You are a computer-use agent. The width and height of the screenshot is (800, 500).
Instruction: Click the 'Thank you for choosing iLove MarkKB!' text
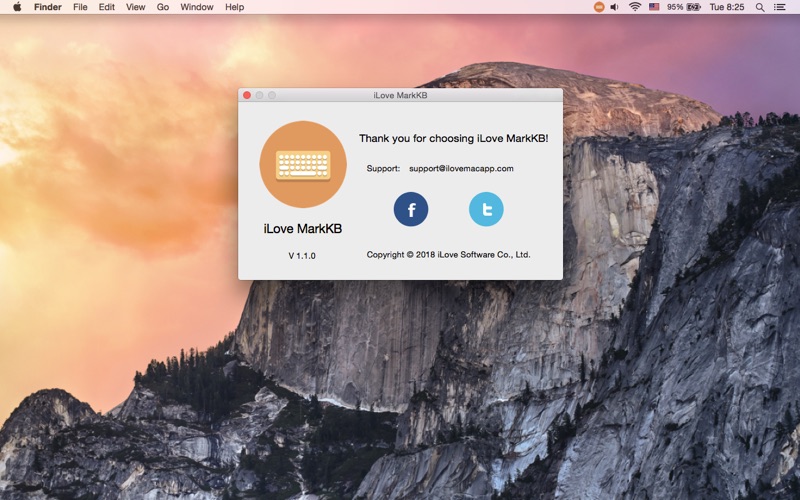[x=454, y=138]
